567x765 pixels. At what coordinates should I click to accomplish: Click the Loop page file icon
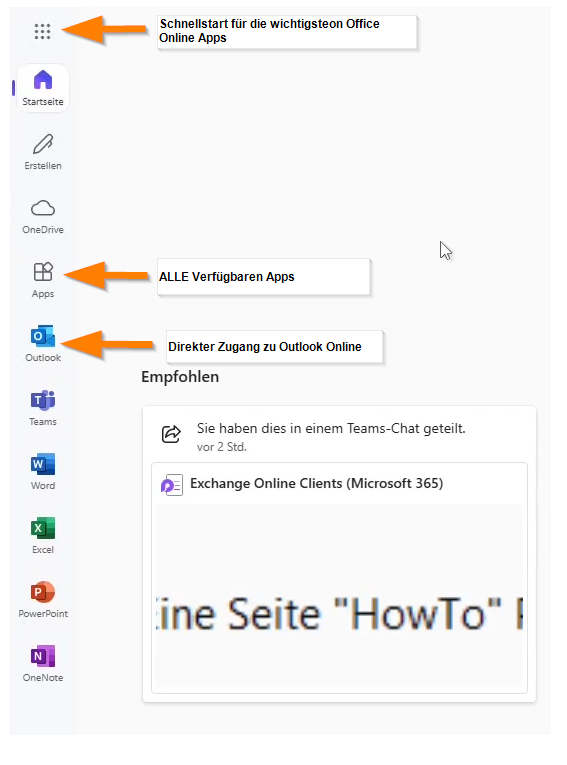pos(172,485)
